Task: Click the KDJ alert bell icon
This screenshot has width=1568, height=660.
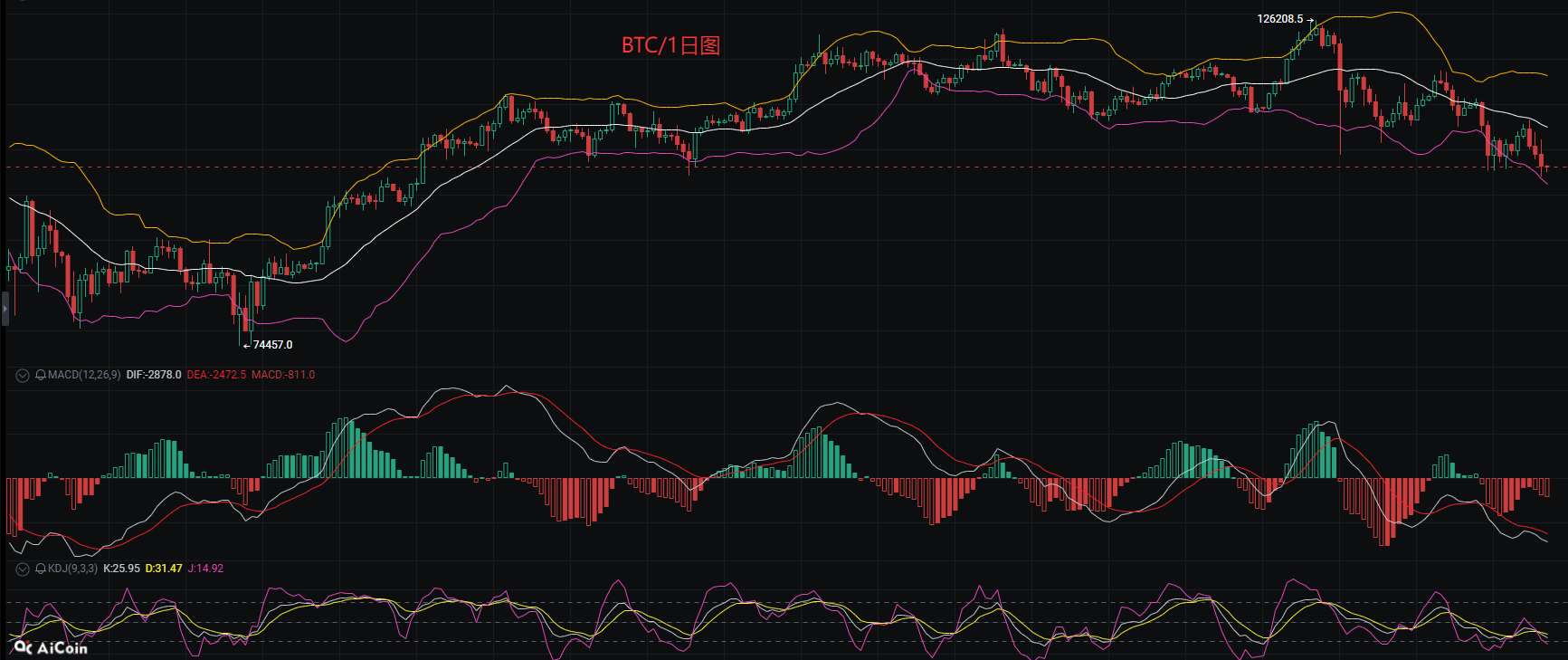Action: [41, 569]
